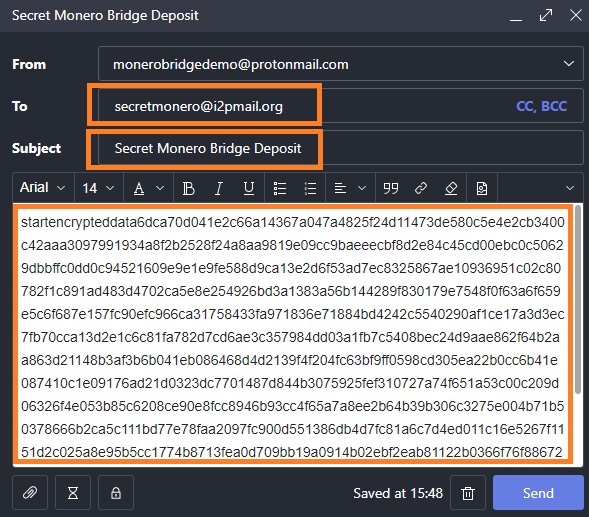Click the CC, BCC link

click(x=541, y=106)
